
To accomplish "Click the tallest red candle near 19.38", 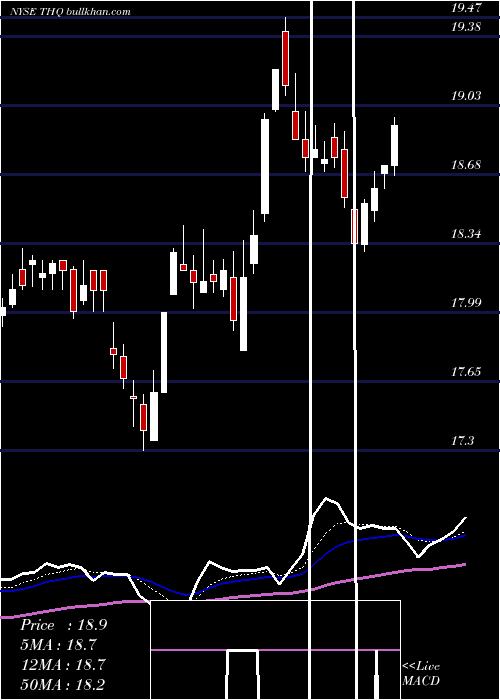I will tap(285, 58).
